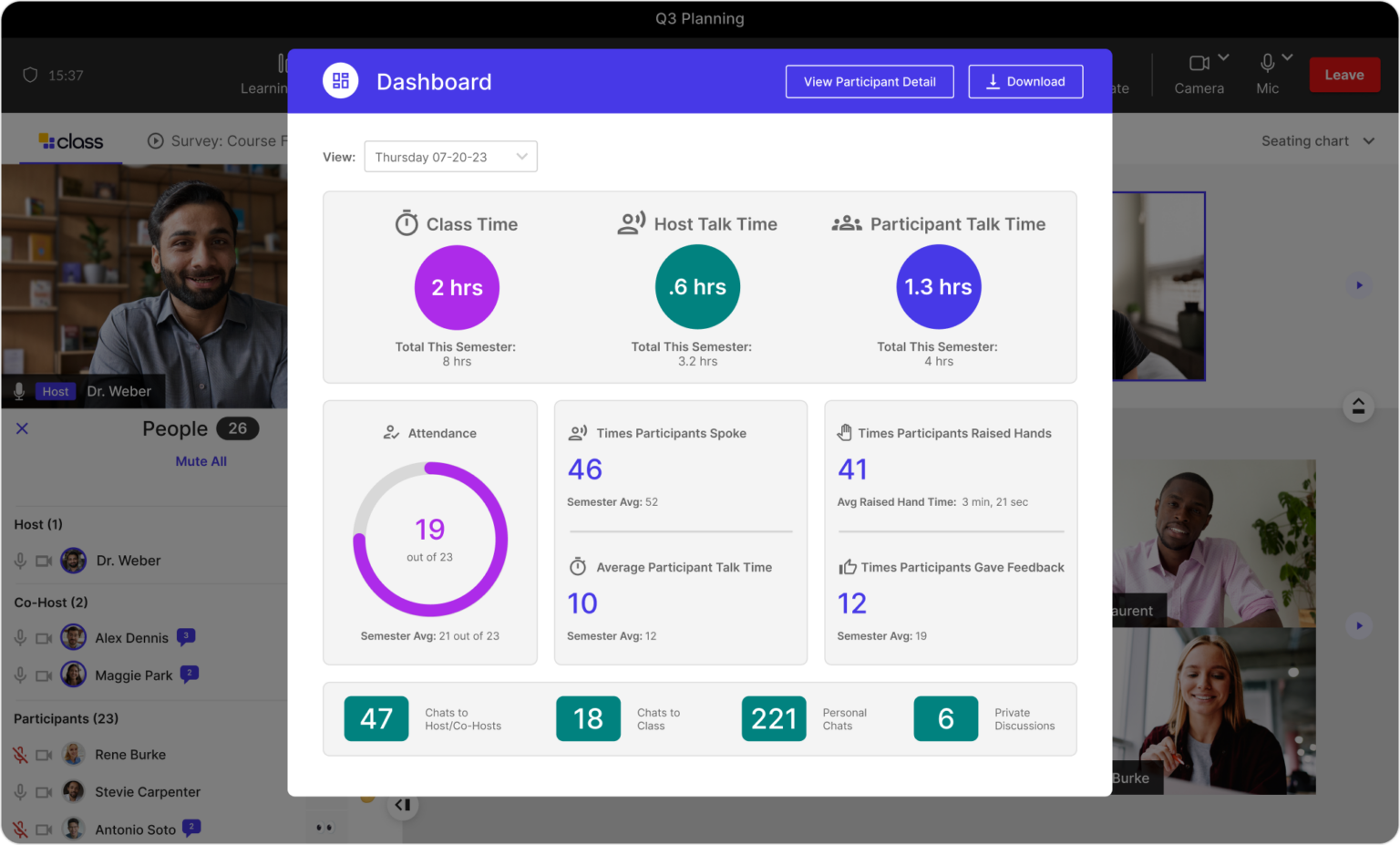This screenshot has width=1400, height=845.
Task: Toggle Dr. Weber's mic in Host list
Action: 20,561
